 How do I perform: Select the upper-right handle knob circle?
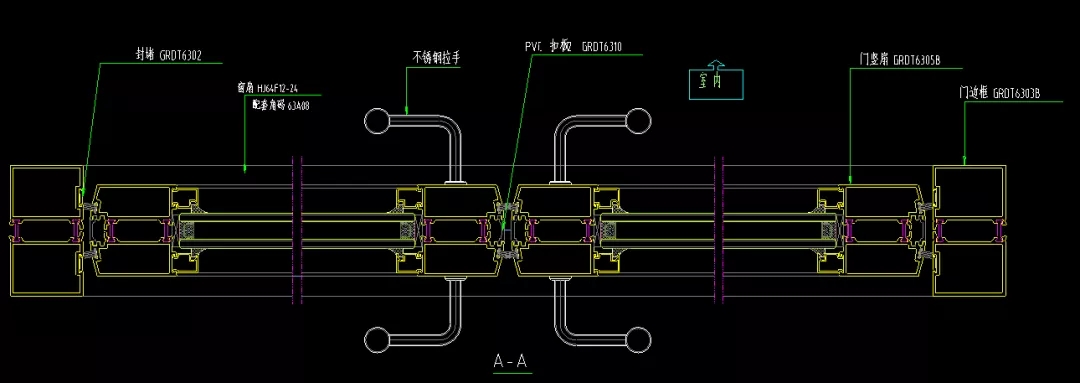[638, 121]
